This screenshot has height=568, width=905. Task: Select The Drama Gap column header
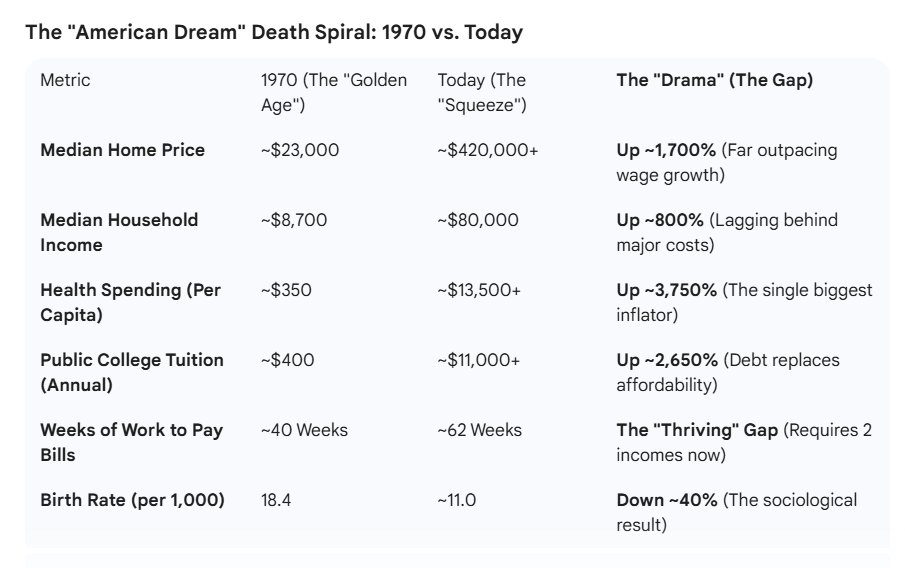tap(715, 80)
